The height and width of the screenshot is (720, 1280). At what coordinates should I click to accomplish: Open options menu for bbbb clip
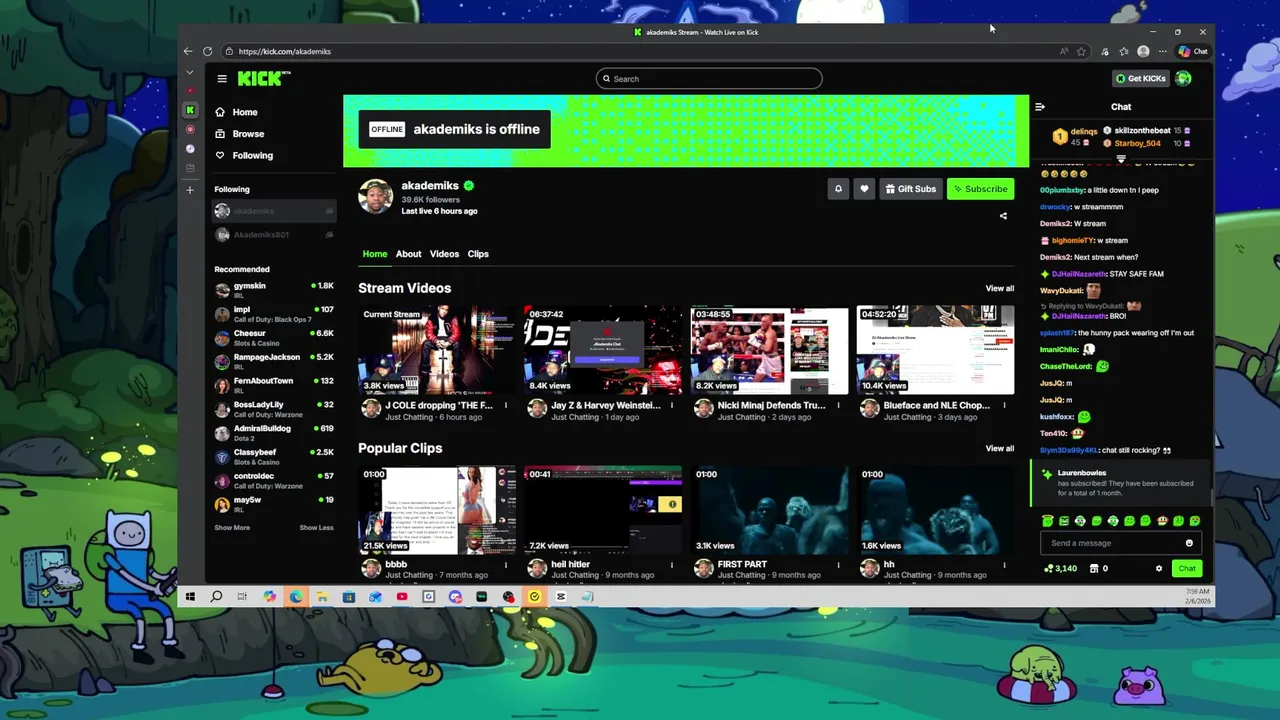(506, 565)
